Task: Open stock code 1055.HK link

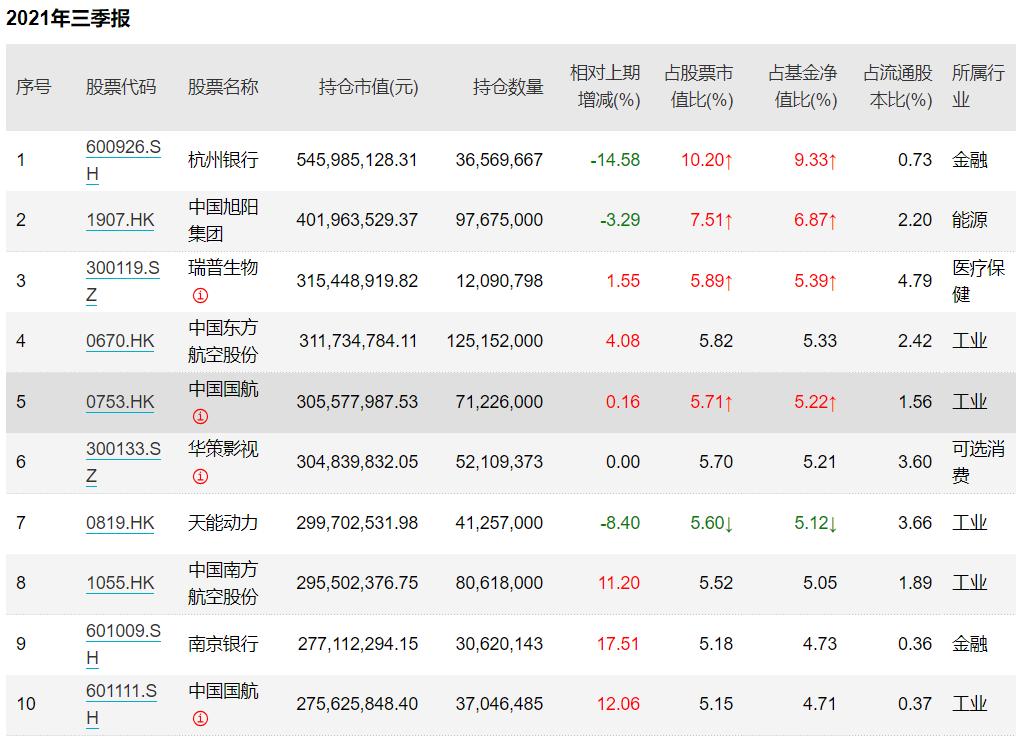Action: point(121,583)
